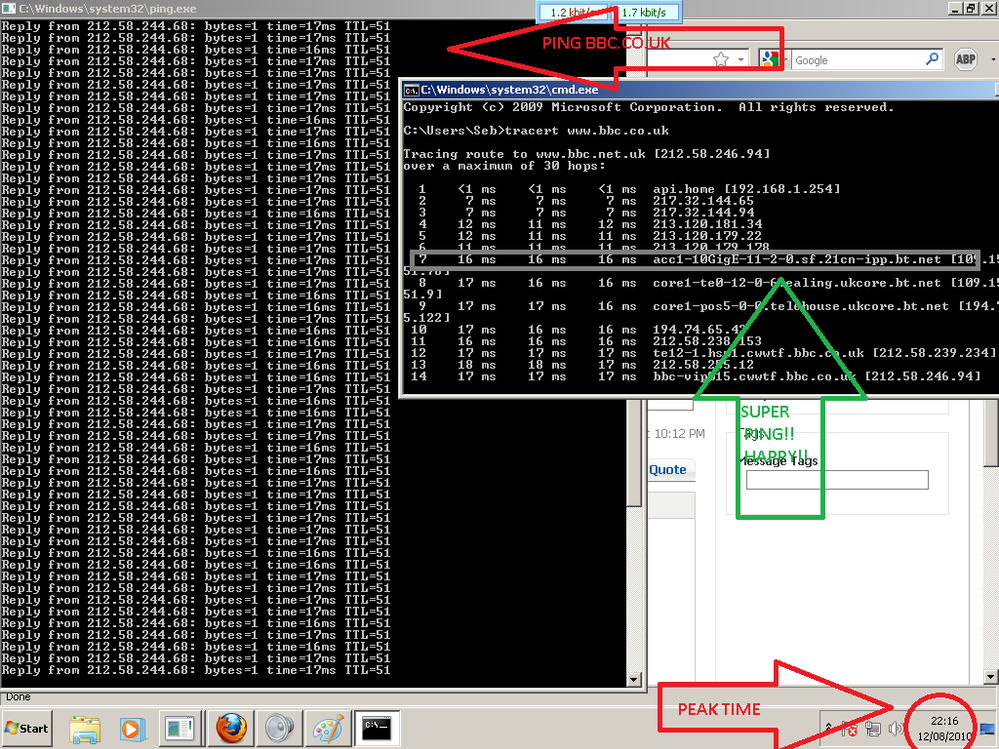
Task: Open the volume control in system tray
Action: 892,729
